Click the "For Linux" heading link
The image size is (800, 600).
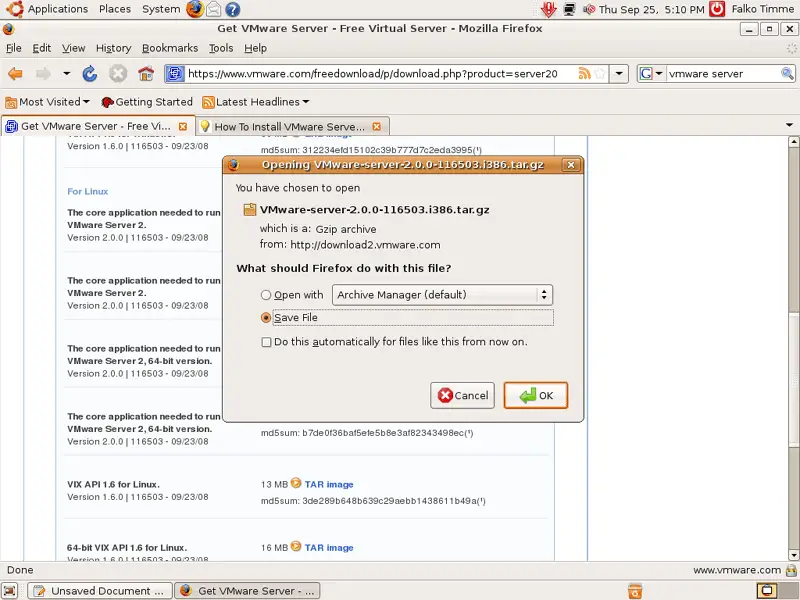click(88, 191)
